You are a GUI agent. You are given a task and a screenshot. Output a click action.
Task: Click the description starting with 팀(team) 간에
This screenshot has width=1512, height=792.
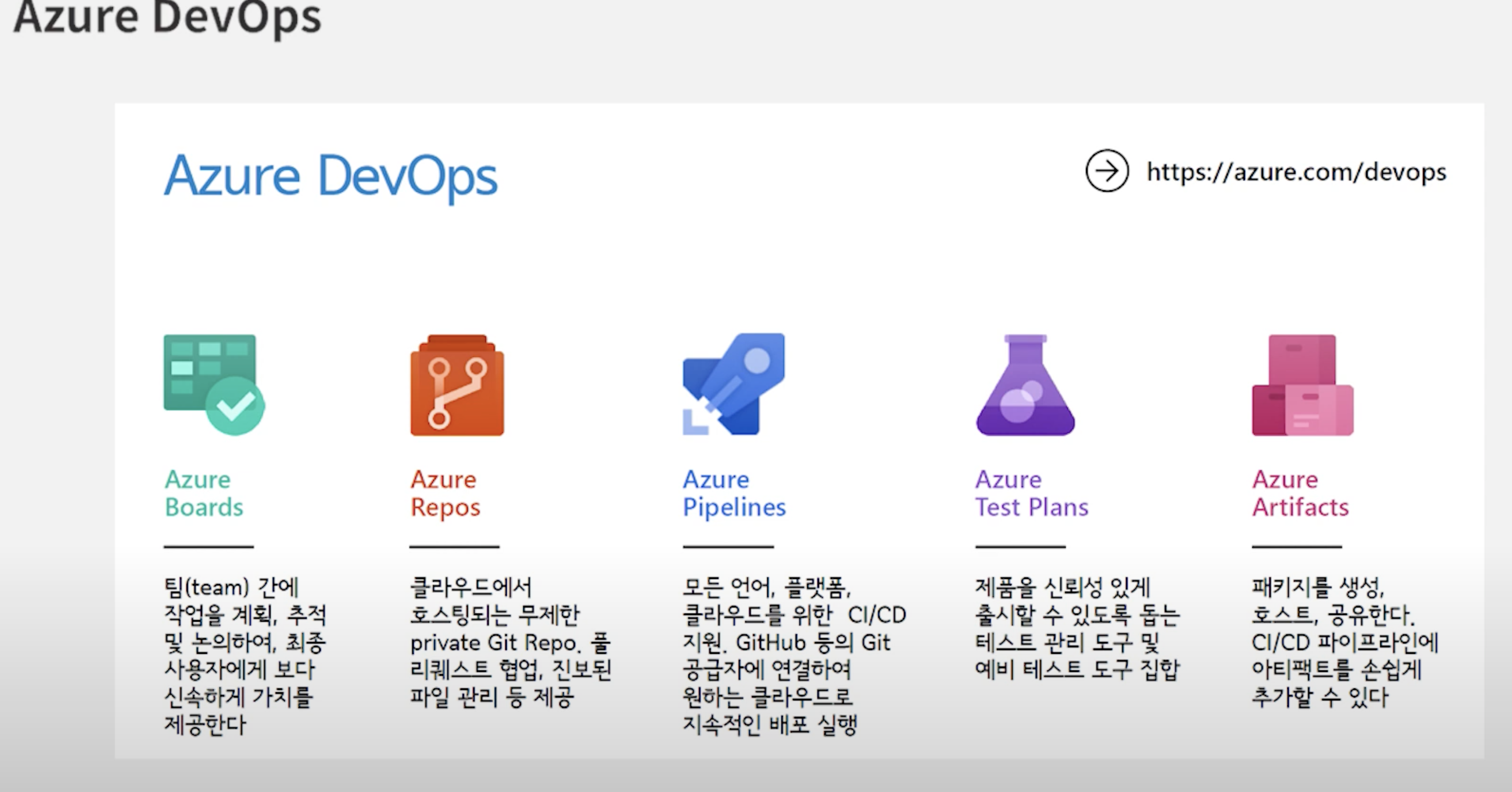click(245, 655)
